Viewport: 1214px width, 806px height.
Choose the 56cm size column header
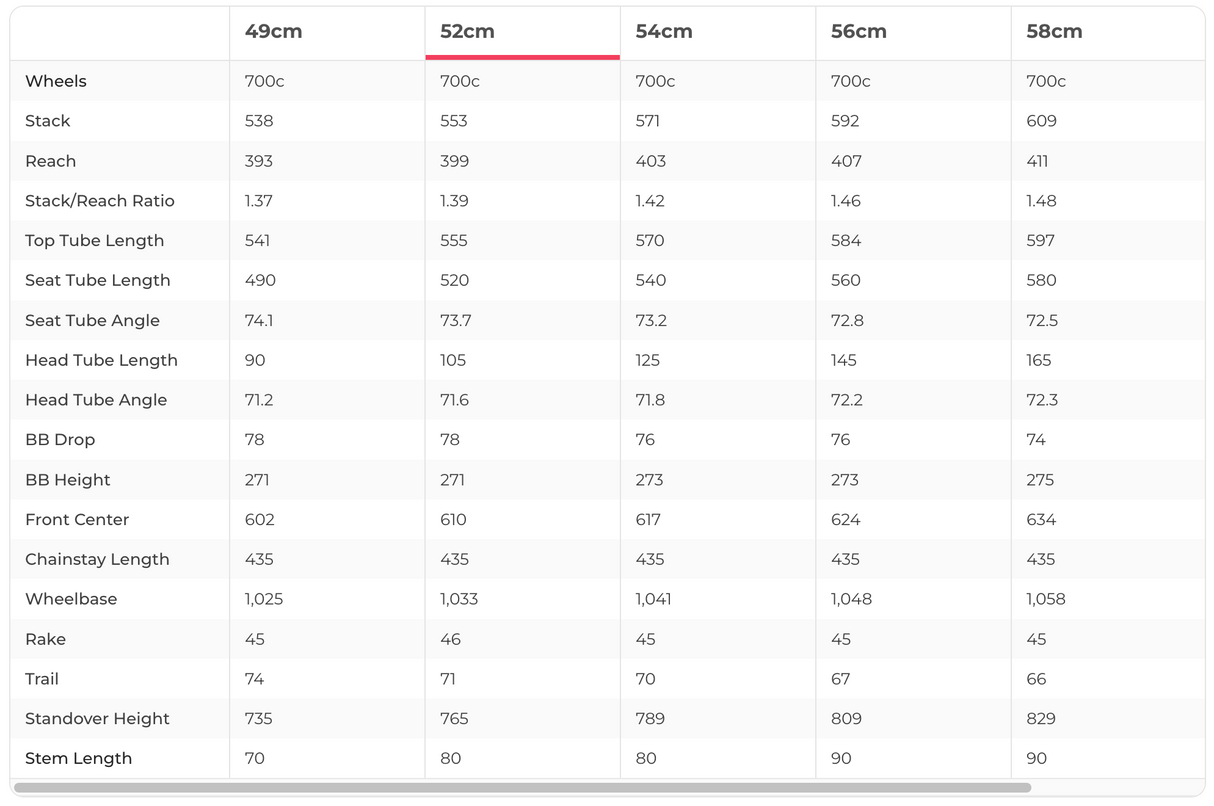(x=858, y=31)
